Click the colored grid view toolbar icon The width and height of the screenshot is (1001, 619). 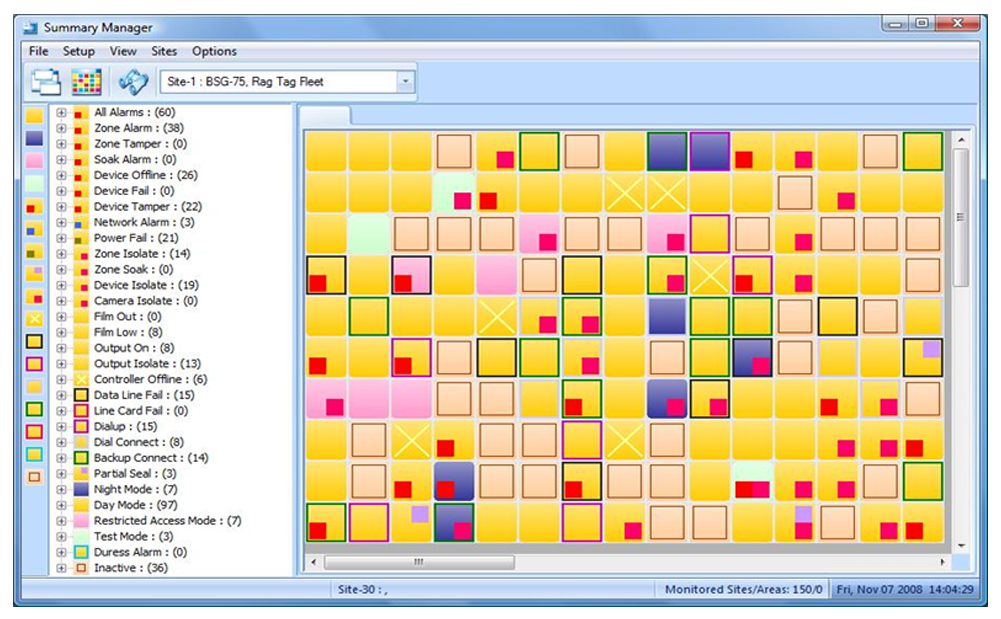click(86, 82)
